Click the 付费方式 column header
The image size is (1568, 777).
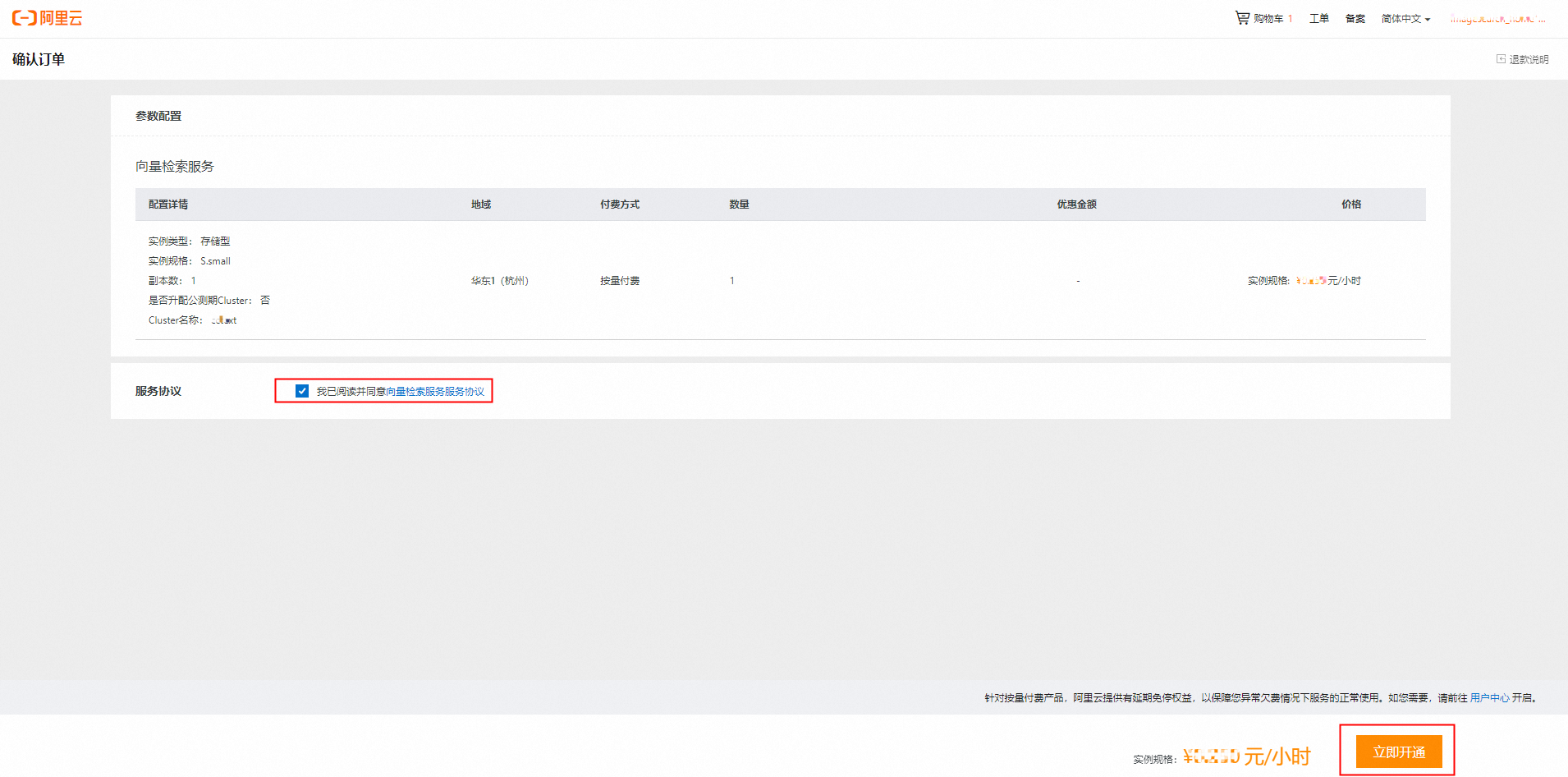[620, 205]
